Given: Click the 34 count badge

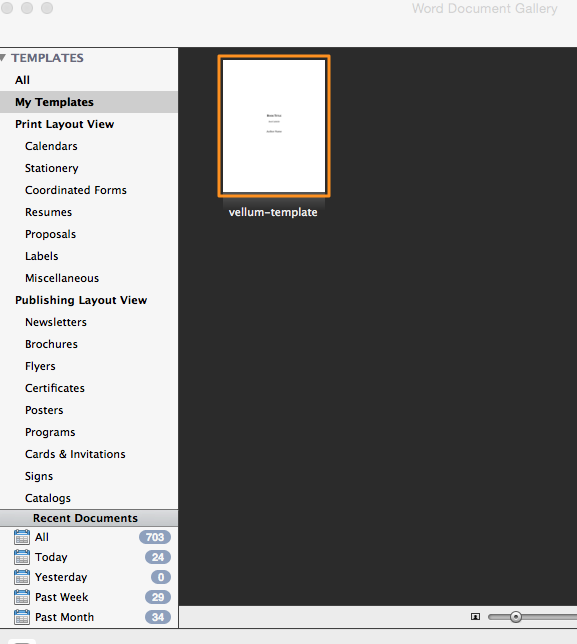Looking at the screenshot, I should coord(158,617).
